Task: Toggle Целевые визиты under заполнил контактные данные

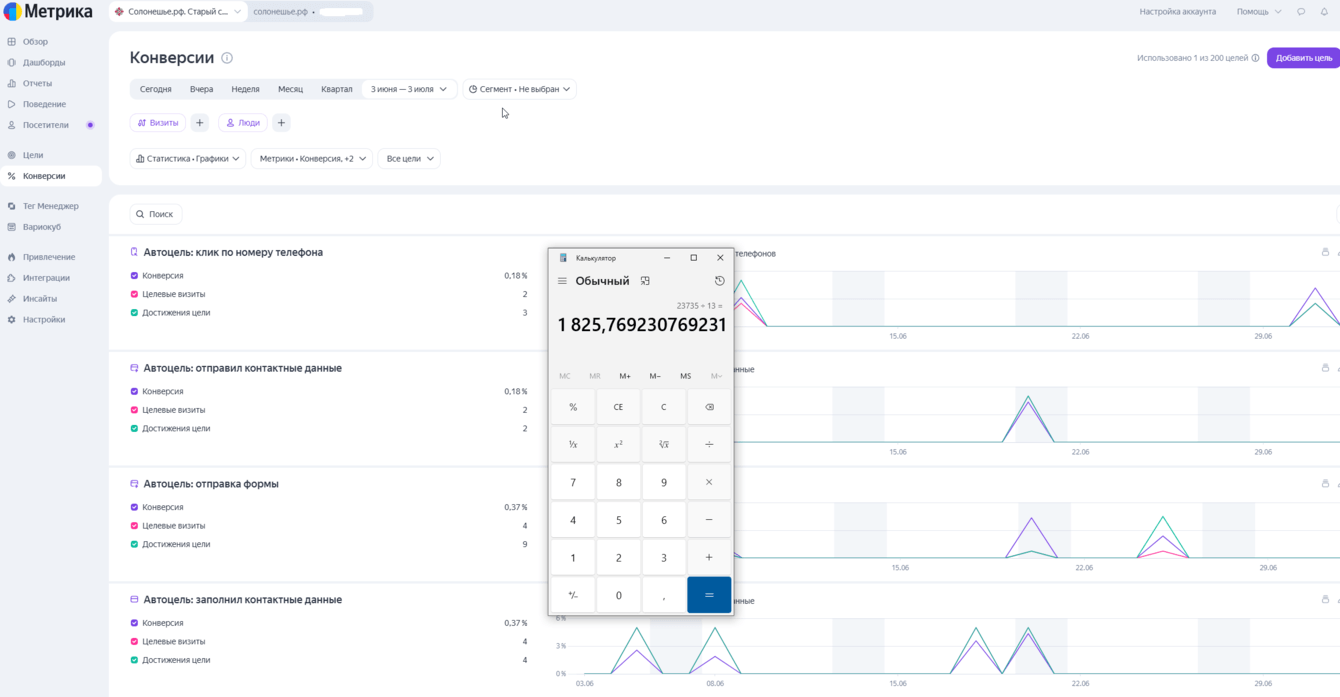Action: tap(134, 641)
